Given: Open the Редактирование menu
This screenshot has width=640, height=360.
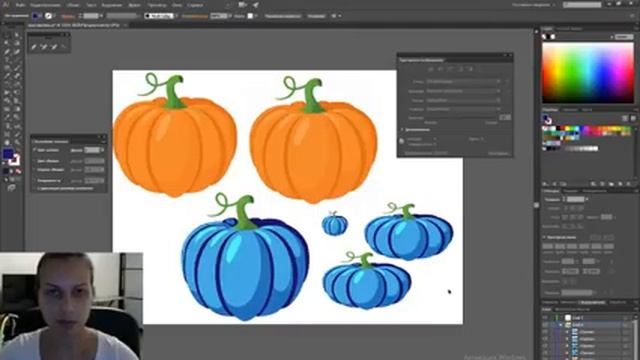Looking at the screenshot, I should pos(45,5).
